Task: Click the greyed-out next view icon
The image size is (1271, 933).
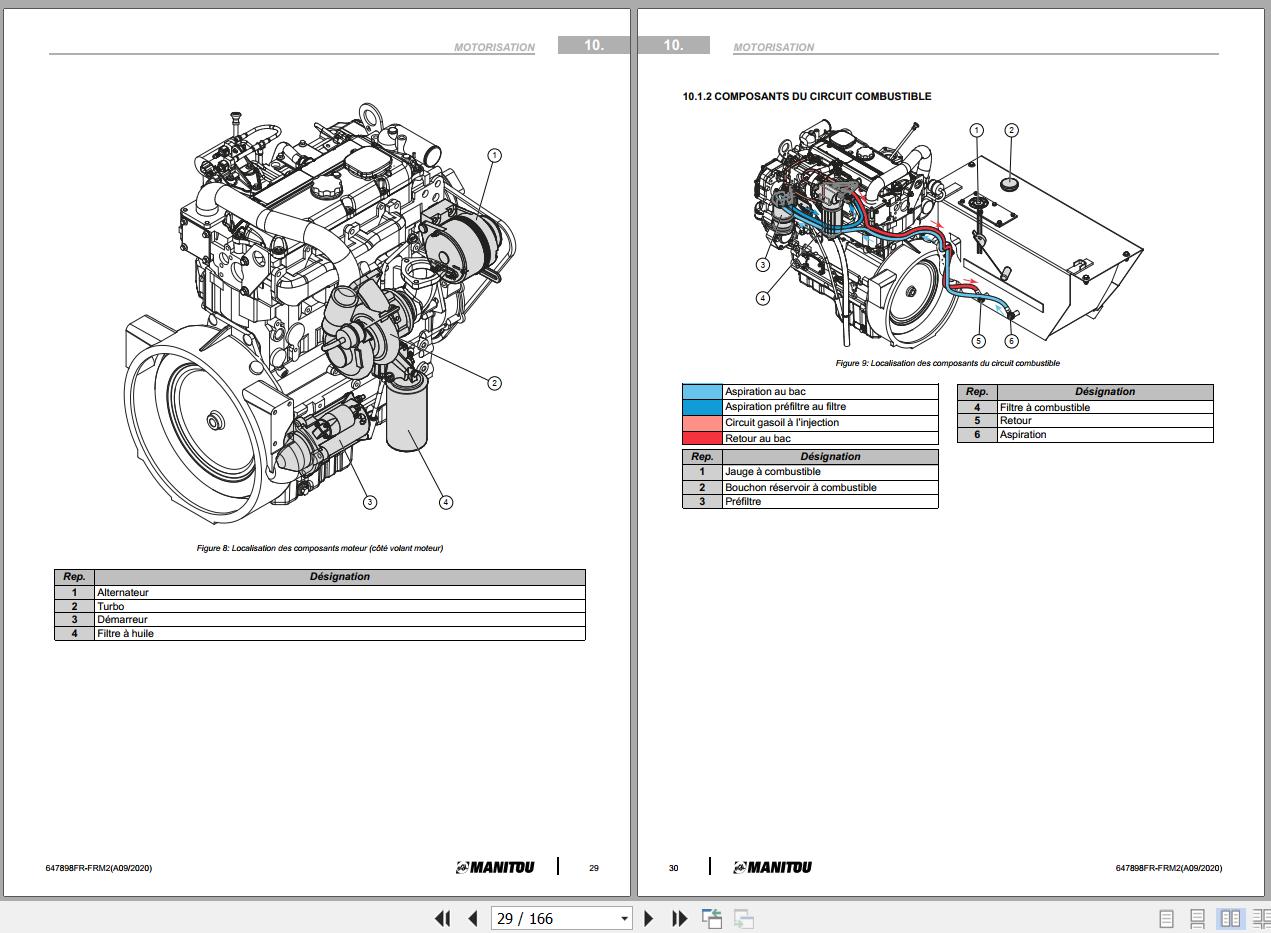Action: (743, 918)
